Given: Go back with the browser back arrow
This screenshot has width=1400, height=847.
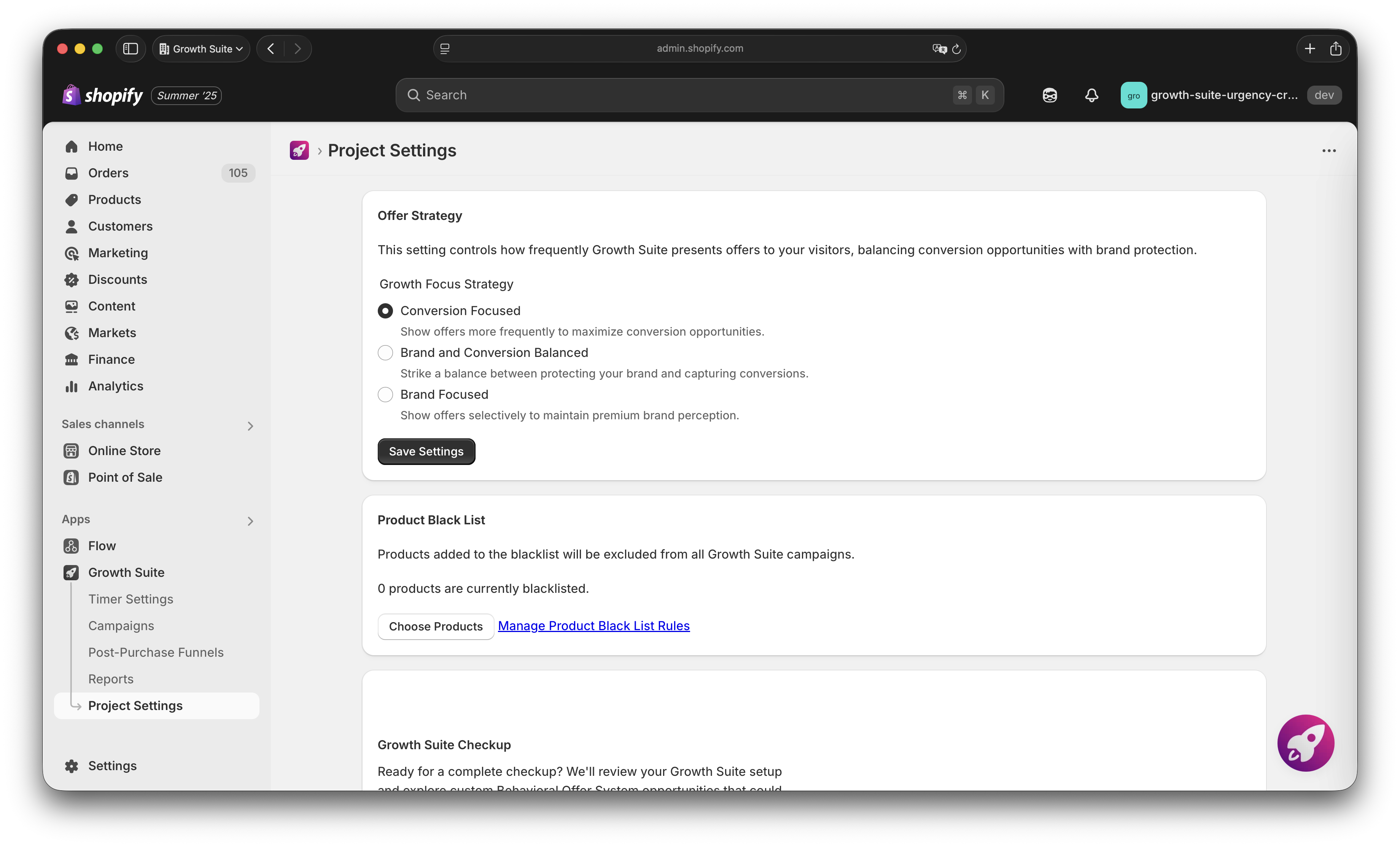Looking at the screenshot, I should 270,49.
